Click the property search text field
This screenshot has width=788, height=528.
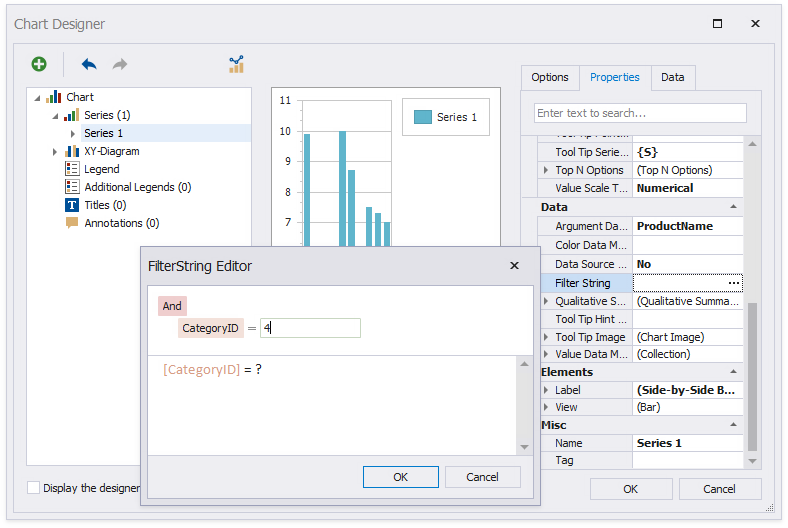[x=640, y=113]
